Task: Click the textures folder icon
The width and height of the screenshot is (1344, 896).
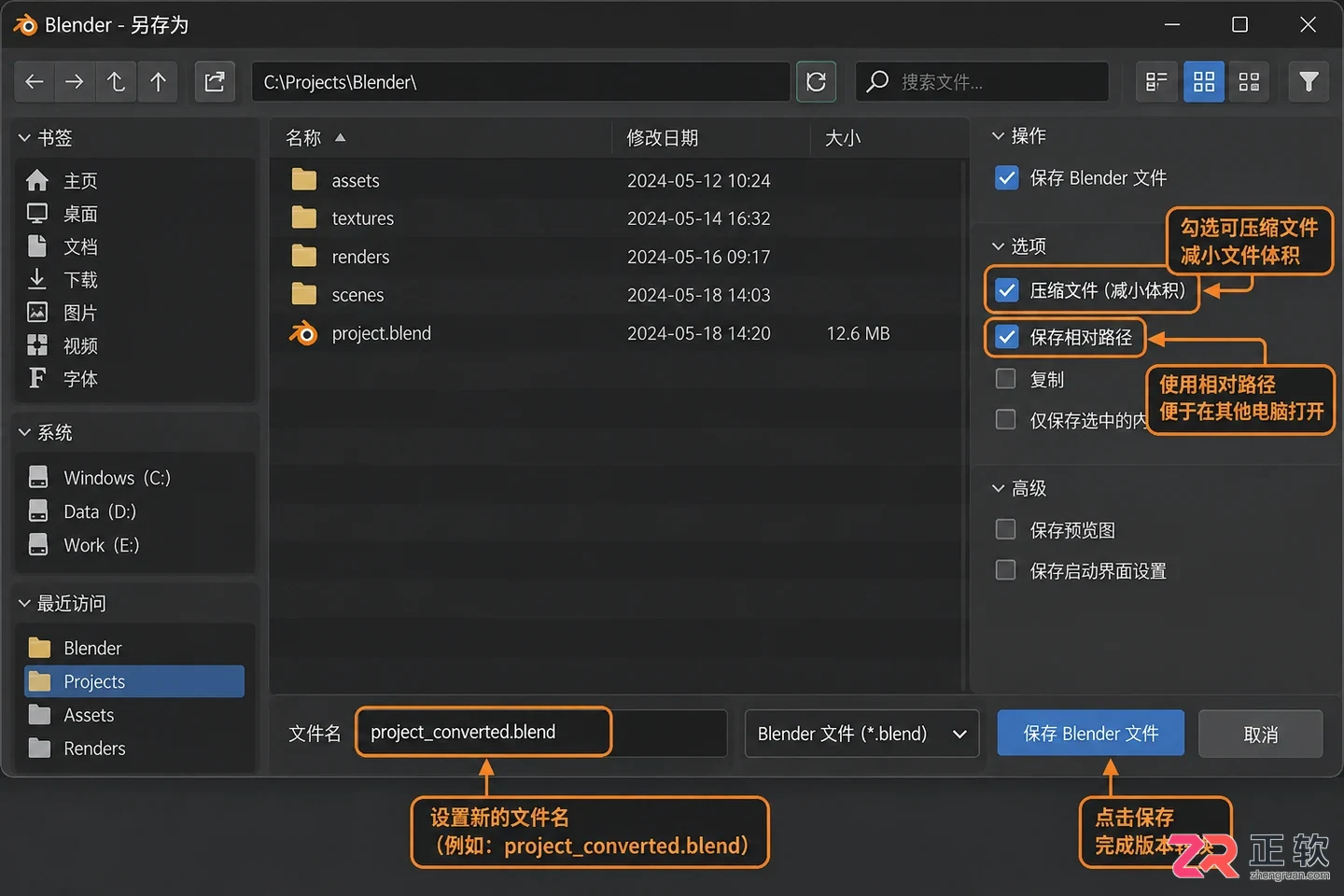Action: coord(304,217)
